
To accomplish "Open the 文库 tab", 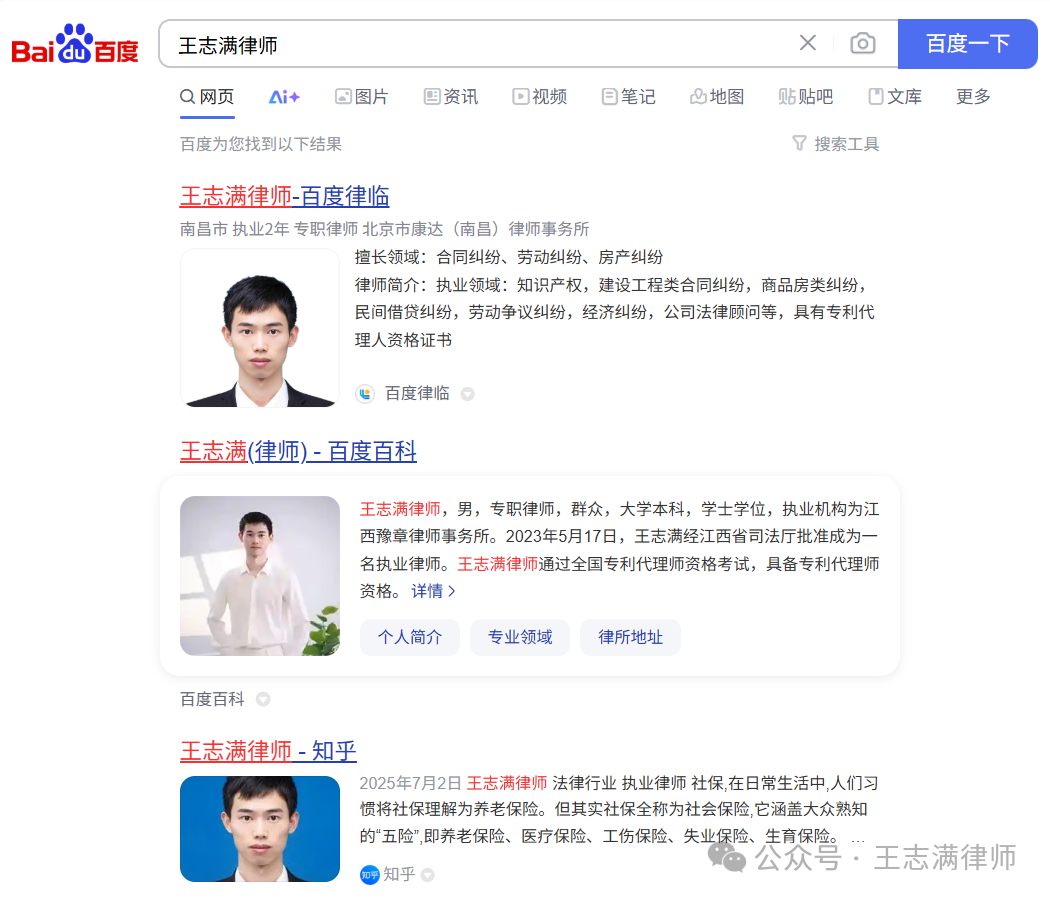I will 895,97.
